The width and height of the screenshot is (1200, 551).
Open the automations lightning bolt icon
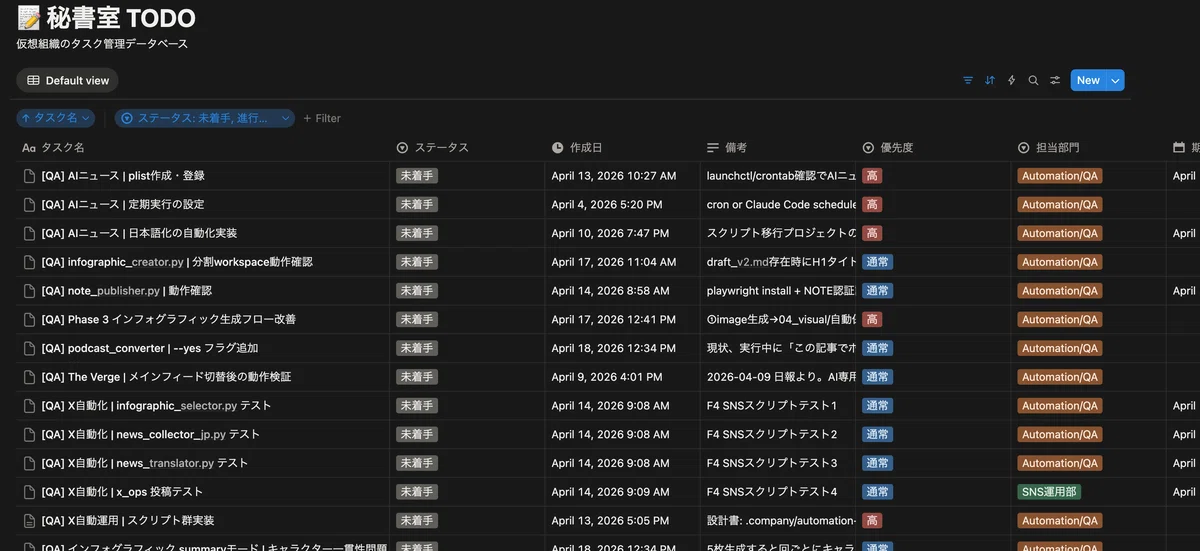(x=1012, y=80)
